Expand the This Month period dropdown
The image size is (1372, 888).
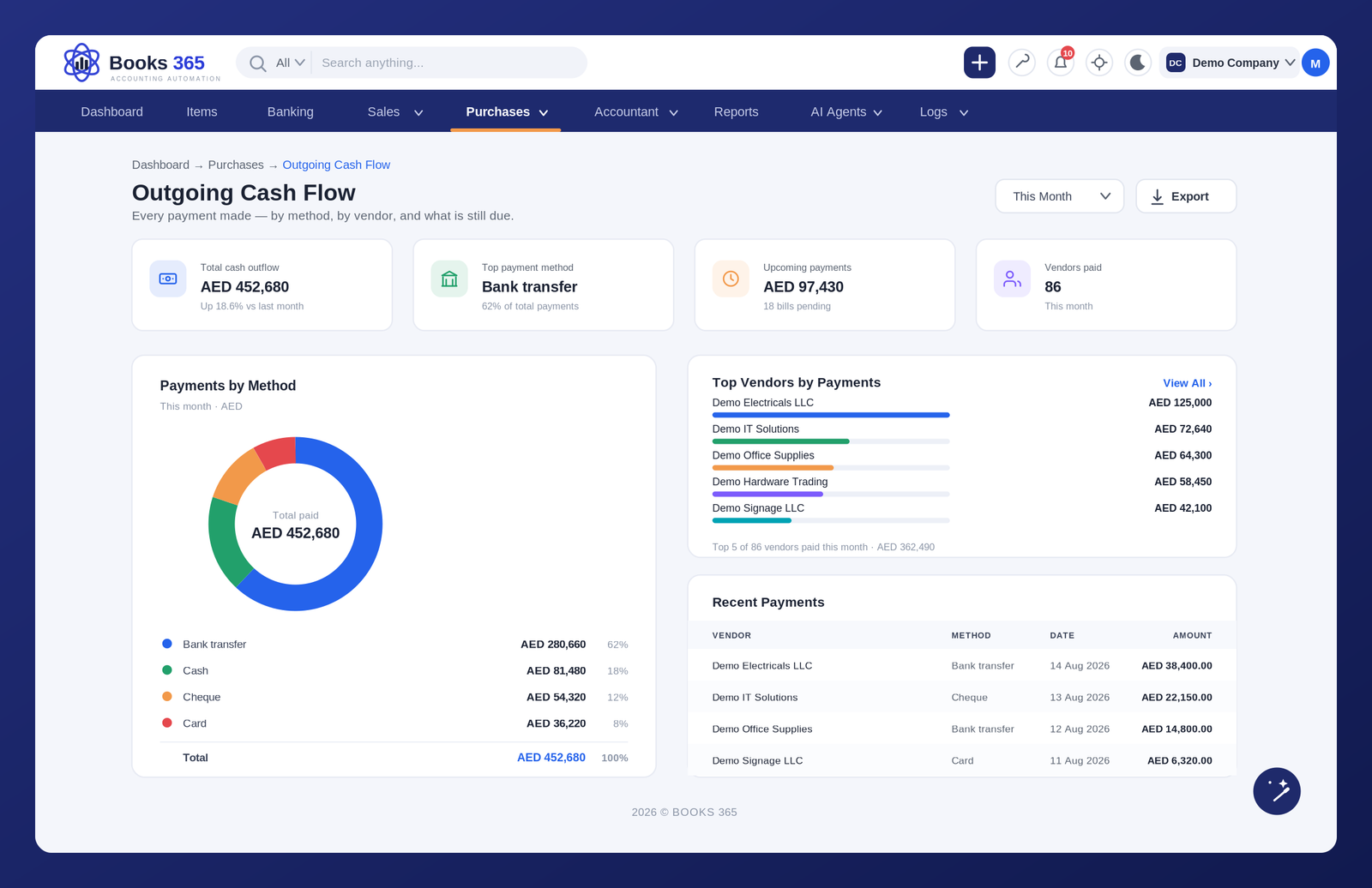[1060, 196]
